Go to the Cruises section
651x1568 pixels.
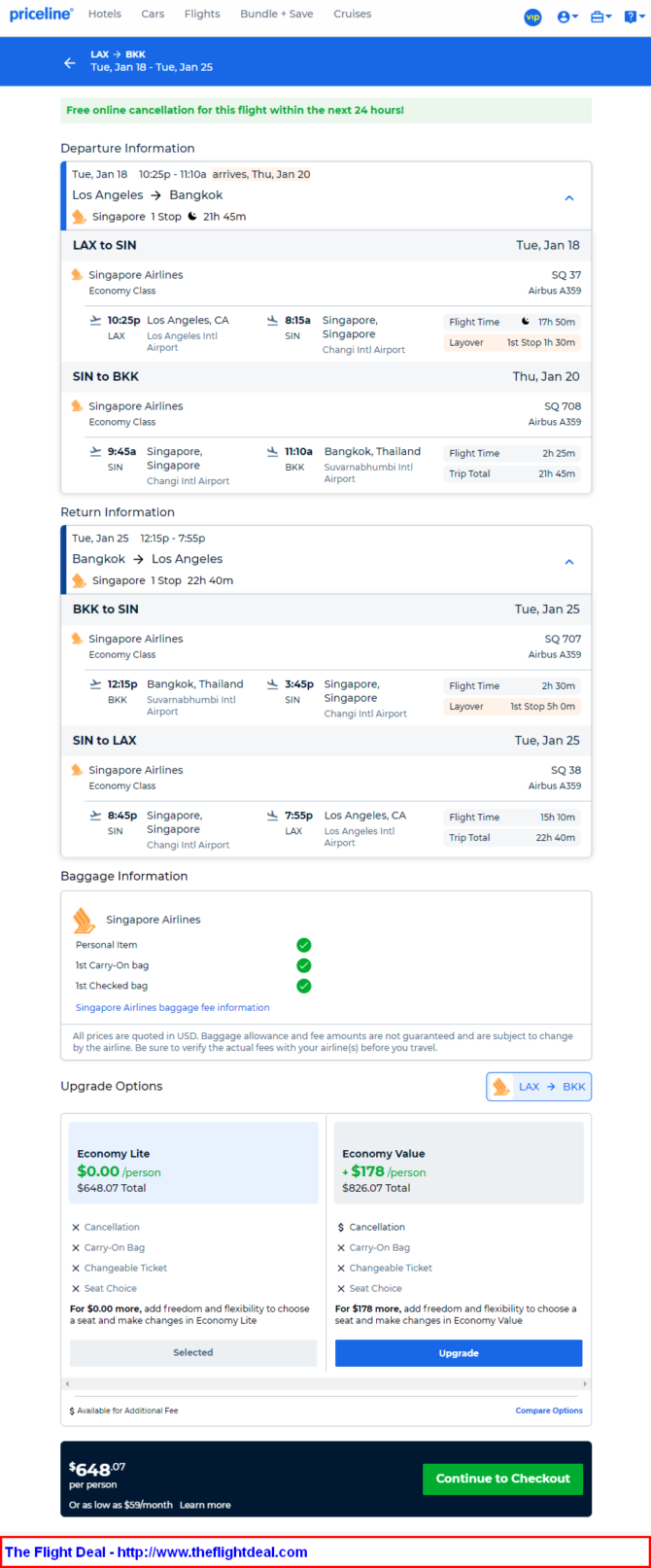353,14
